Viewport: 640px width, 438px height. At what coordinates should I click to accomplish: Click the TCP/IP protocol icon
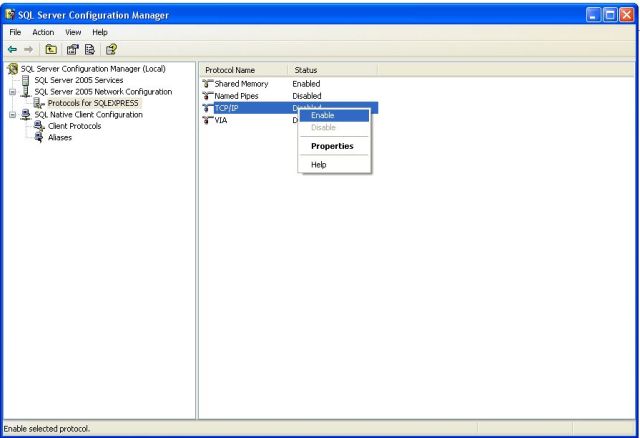click(x=208, y=108)
